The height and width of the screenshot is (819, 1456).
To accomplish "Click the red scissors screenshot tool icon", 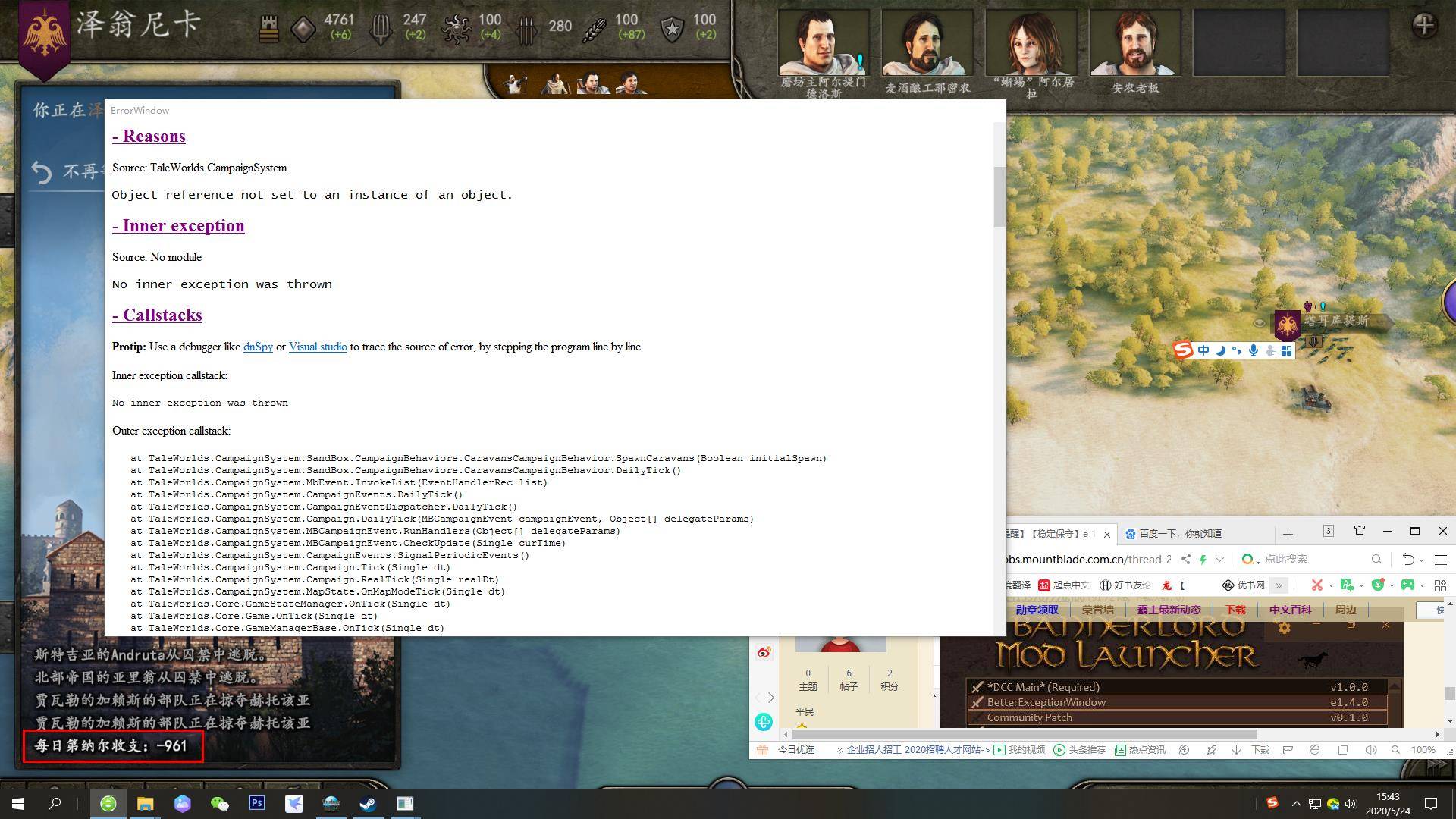I will click(x=1317, y=585).
